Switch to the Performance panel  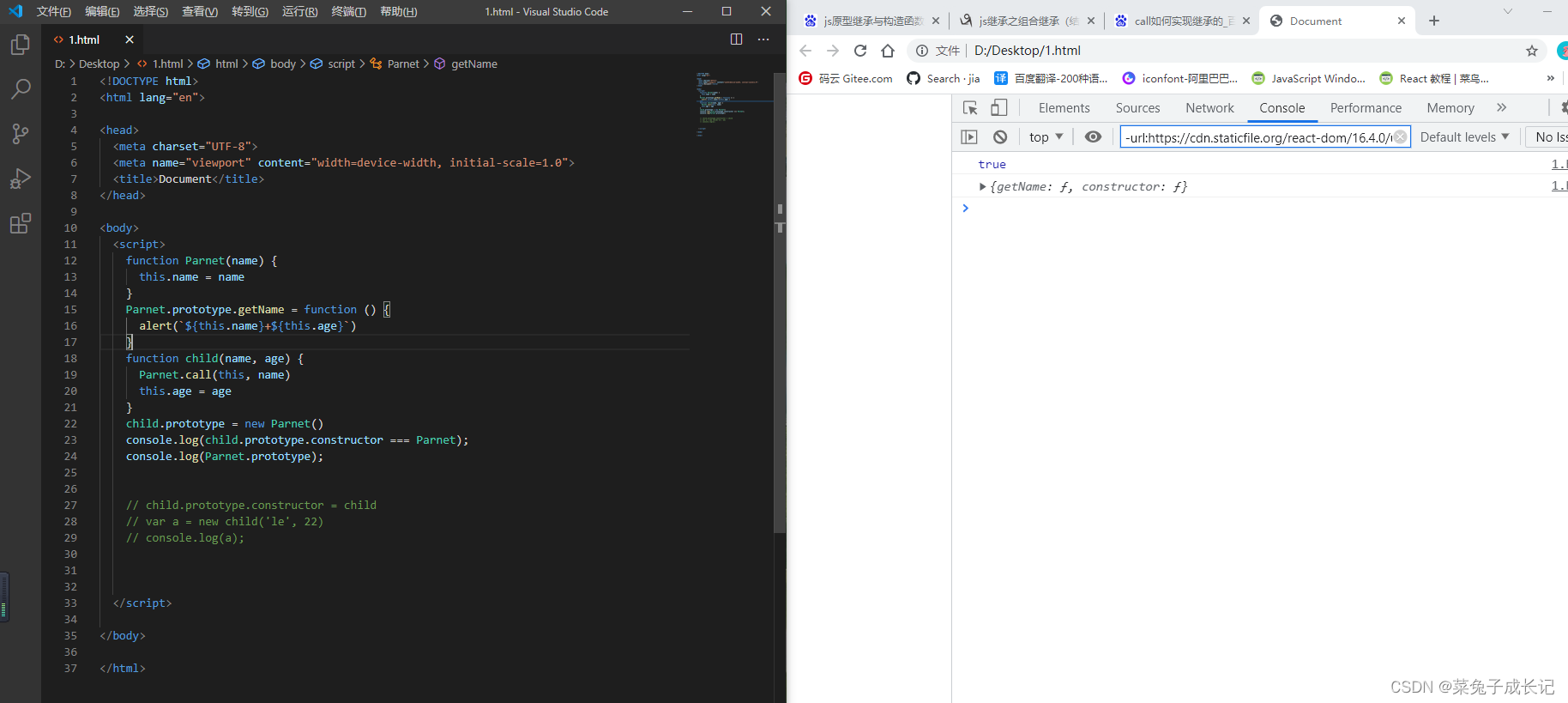[1366, 108]
